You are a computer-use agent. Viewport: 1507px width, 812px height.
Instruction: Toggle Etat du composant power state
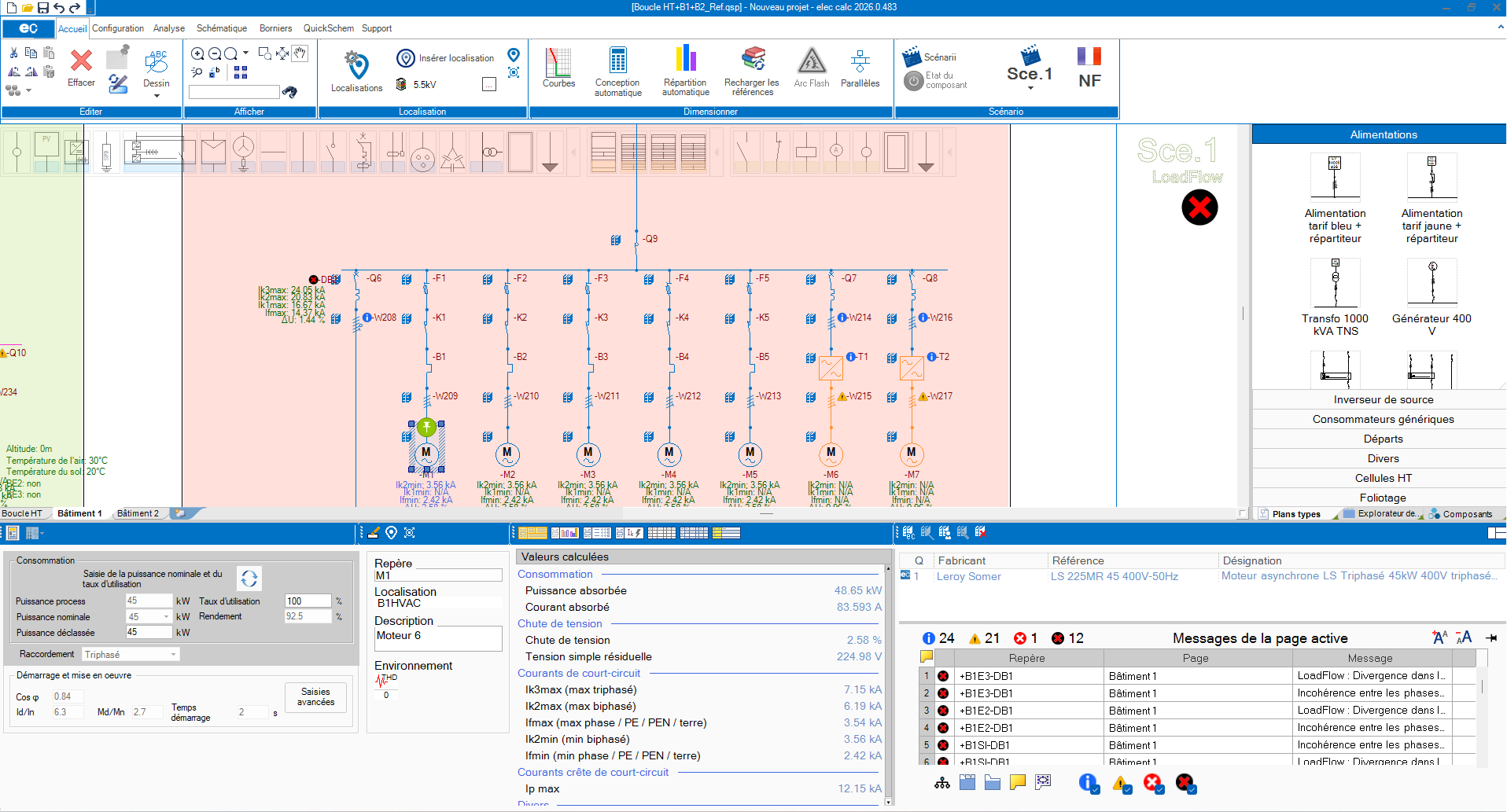click(935, 80)
